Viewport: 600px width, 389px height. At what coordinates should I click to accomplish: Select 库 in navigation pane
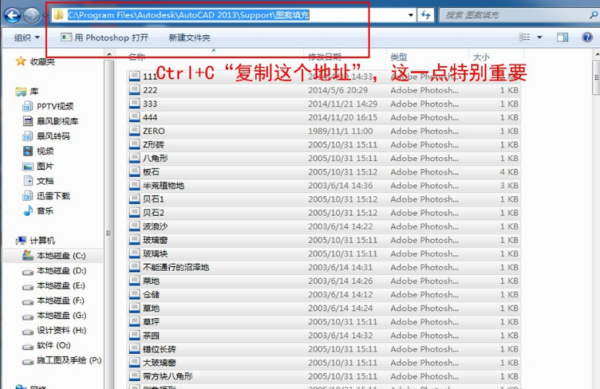click(27, 91)
